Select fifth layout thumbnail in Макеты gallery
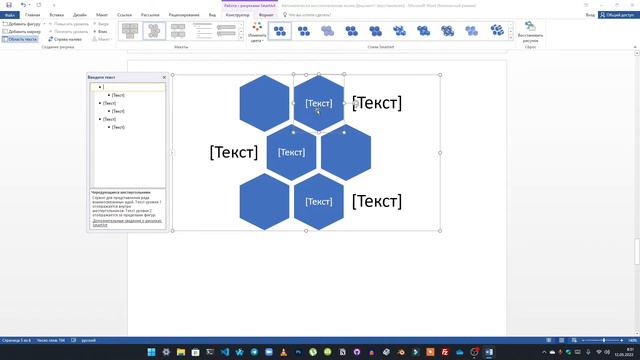Viewport: 640px width, 360px height. point(227,31)
